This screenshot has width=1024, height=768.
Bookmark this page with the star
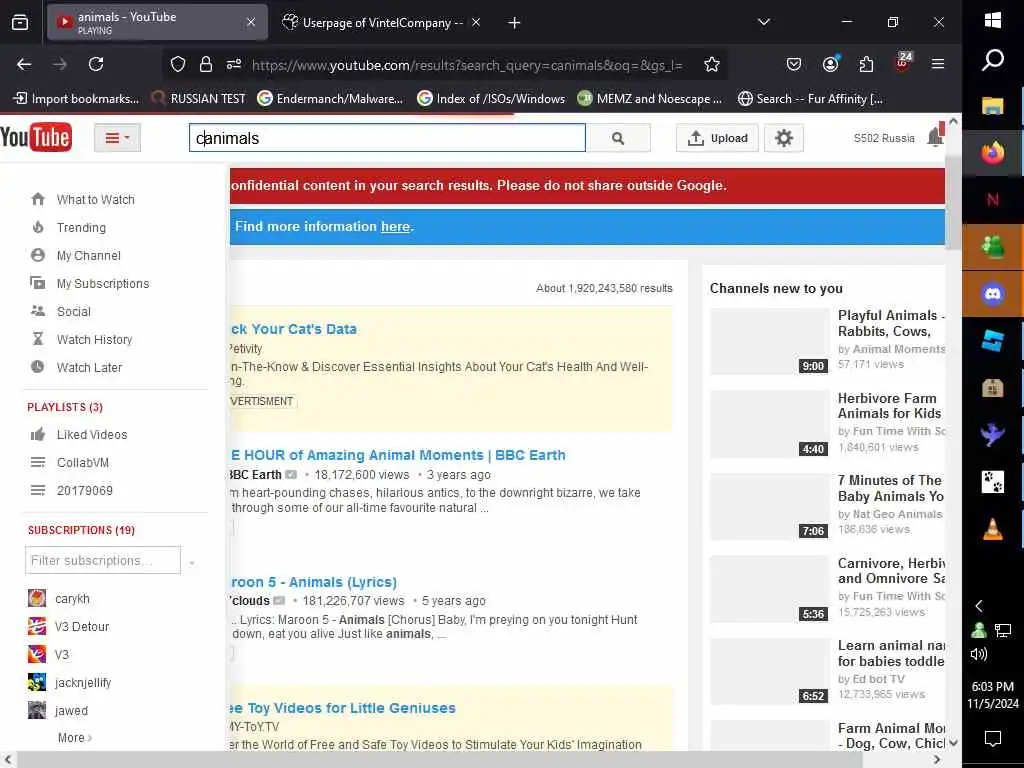point(712,64)
